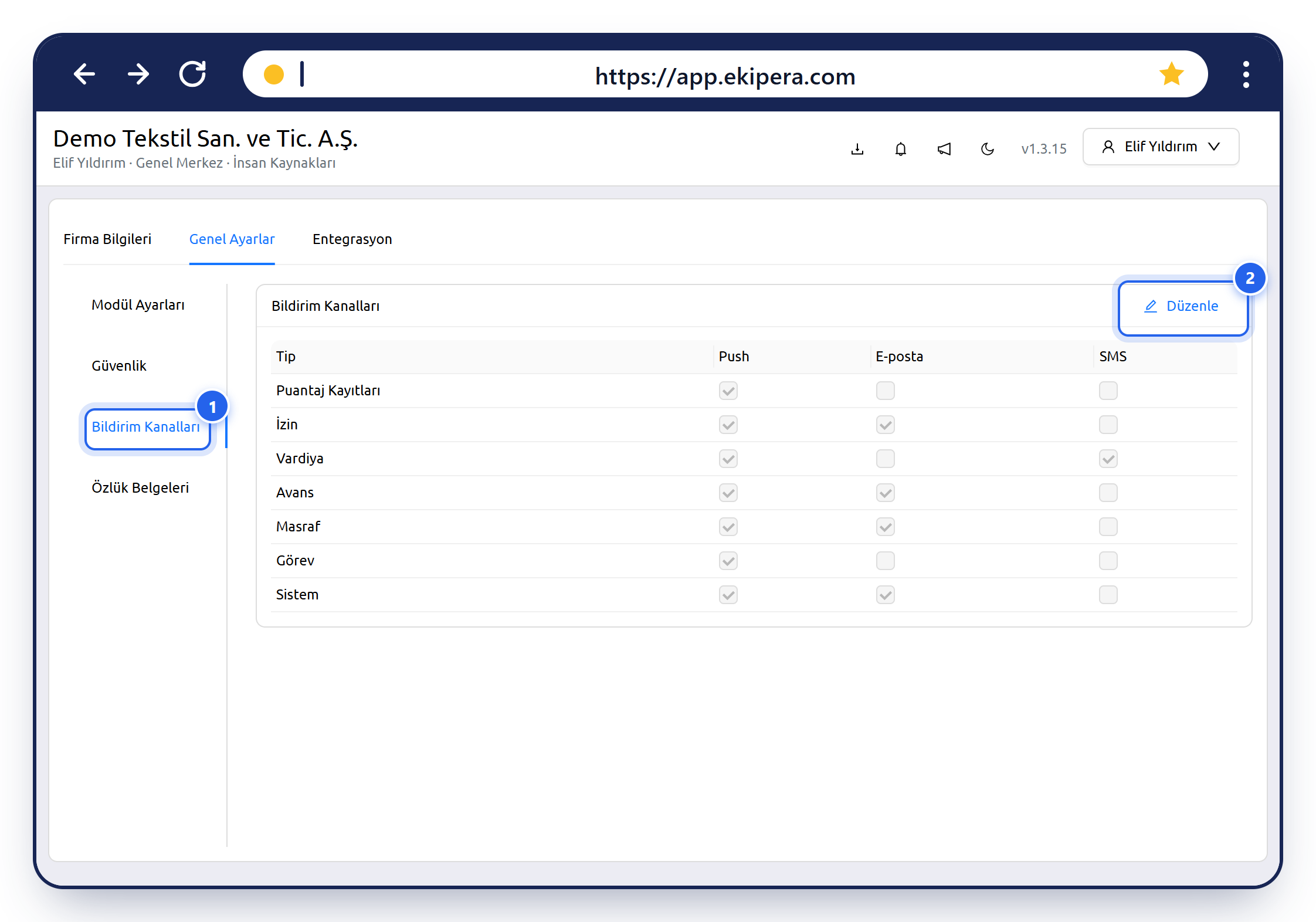Select Bildirim Kanalları in the sidebar
1316x922 pixels.
click(146, 427)
